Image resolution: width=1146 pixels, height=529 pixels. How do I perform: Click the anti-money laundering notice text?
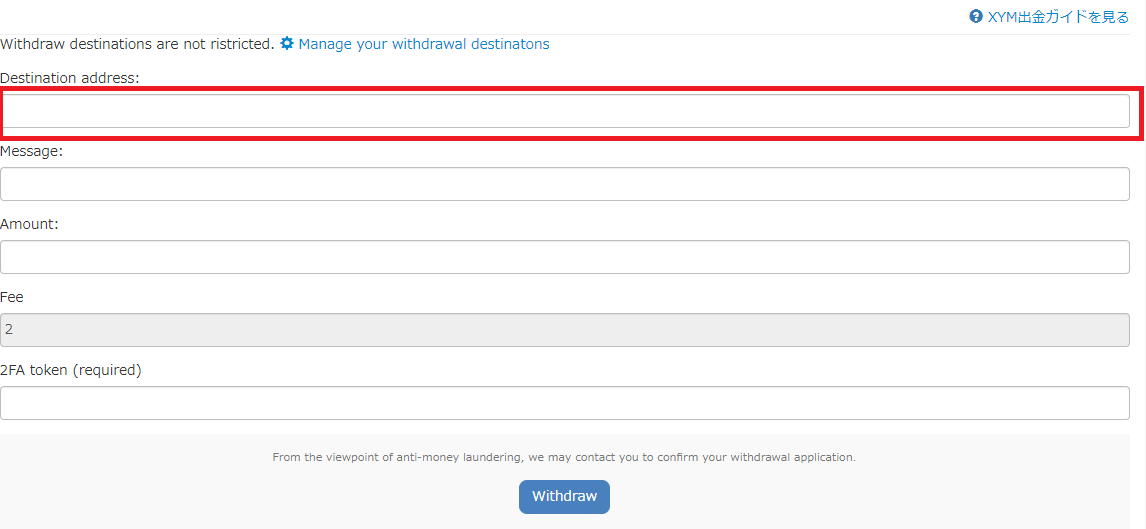(x=564, y=457)
